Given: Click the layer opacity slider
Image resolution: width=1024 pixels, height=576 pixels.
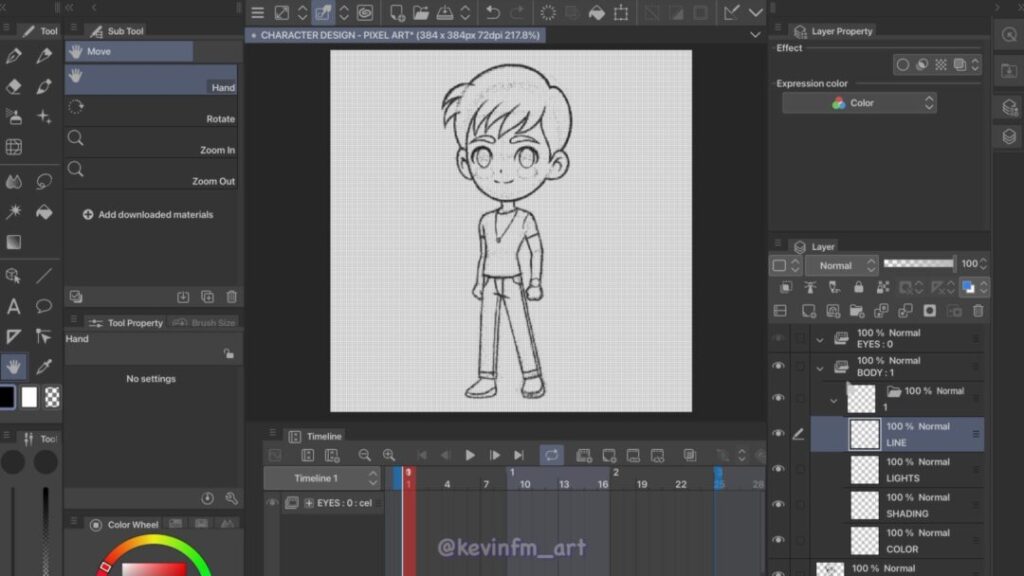Looking at the screenshot, I should click(x=919, y=264).
